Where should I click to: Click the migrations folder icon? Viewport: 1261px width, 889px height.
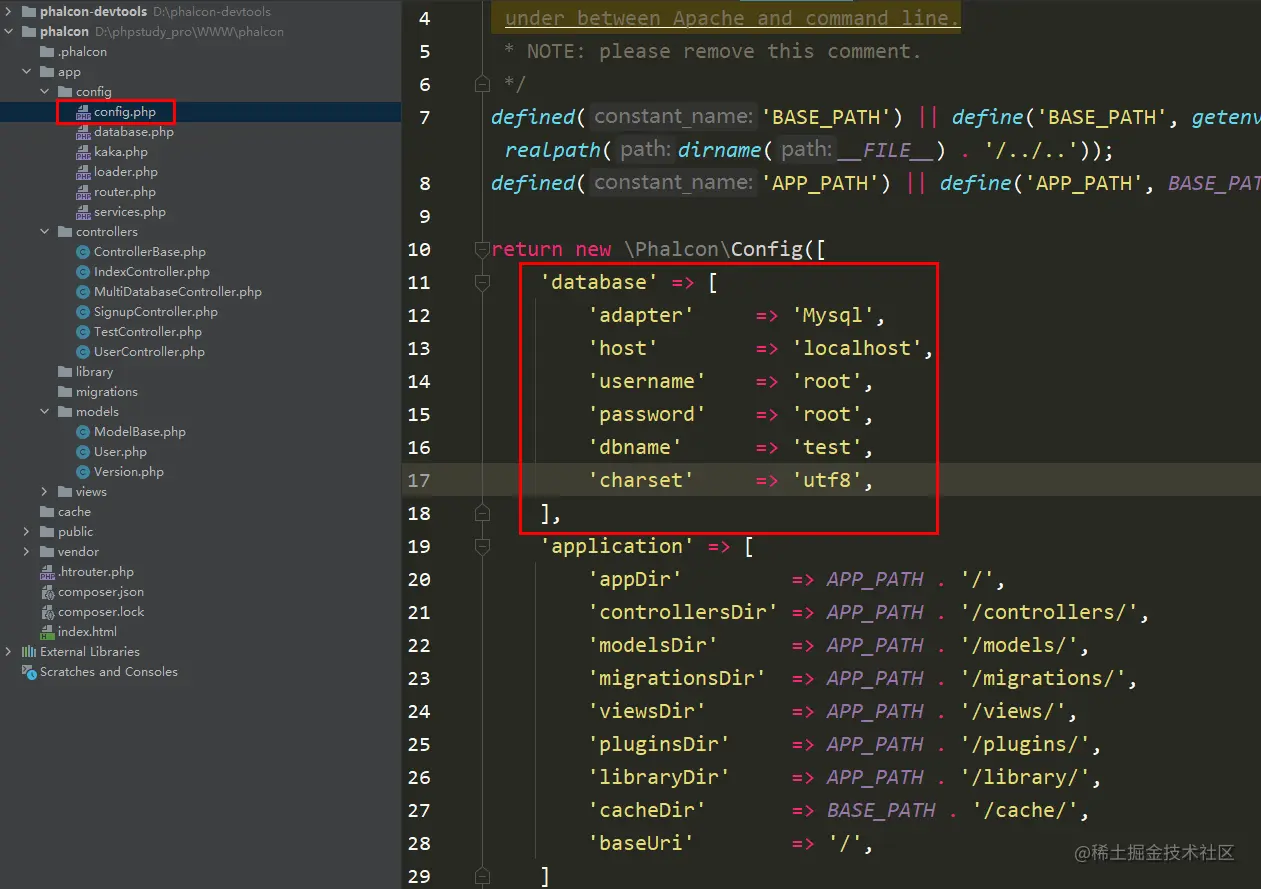[66, 392]
